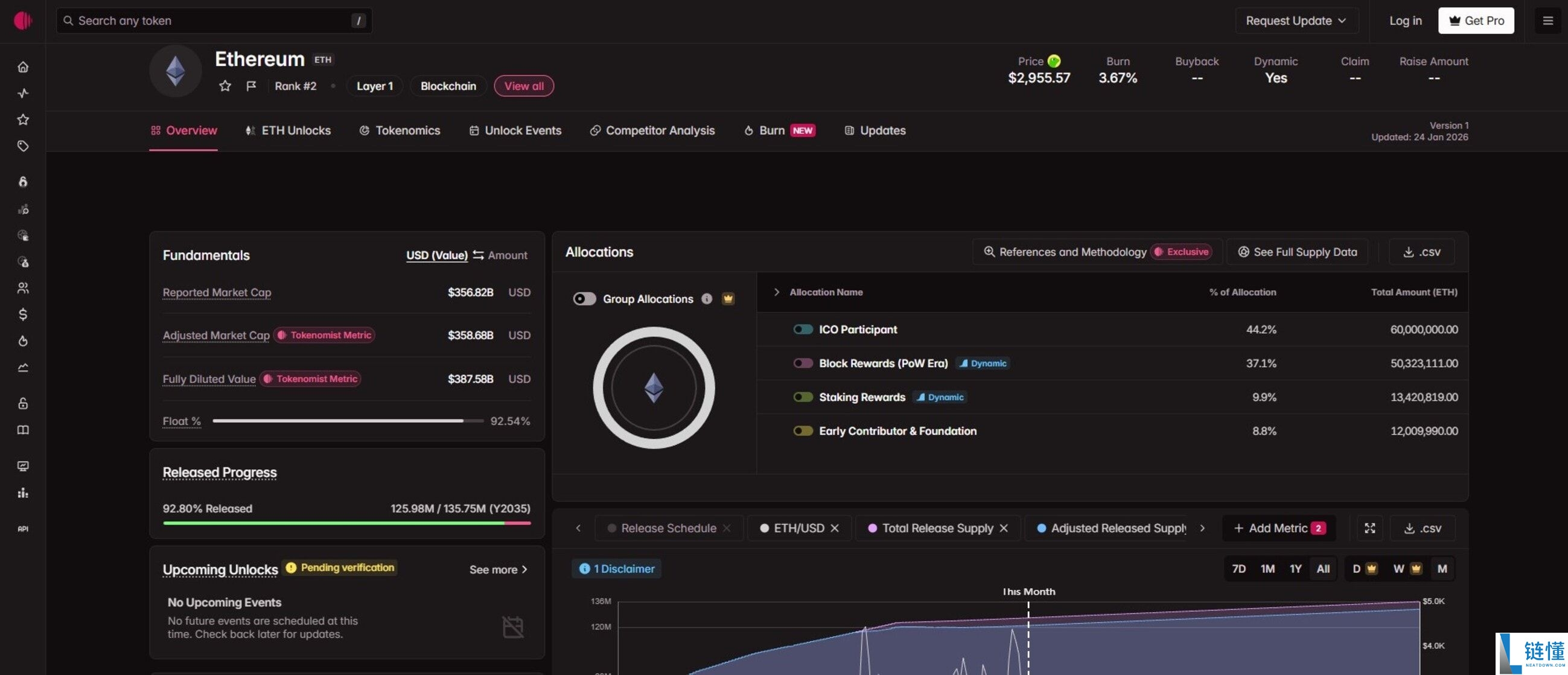Switch to the Burn tab
This screenshot has width=1568, height=675.
pos(779,130)
